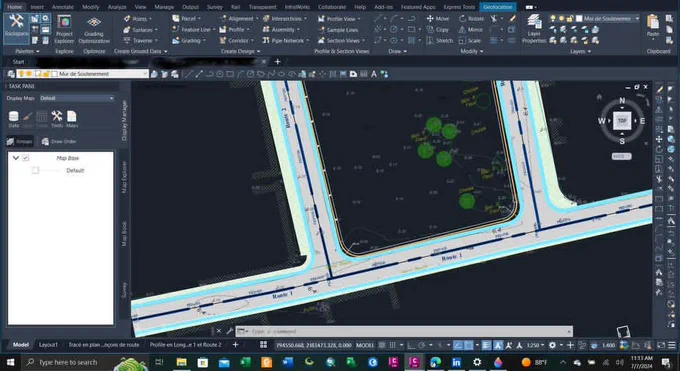Click the customization hamburger icon in status bar
Viewport: 680px width, 371px height.
[x=672, y=345]
